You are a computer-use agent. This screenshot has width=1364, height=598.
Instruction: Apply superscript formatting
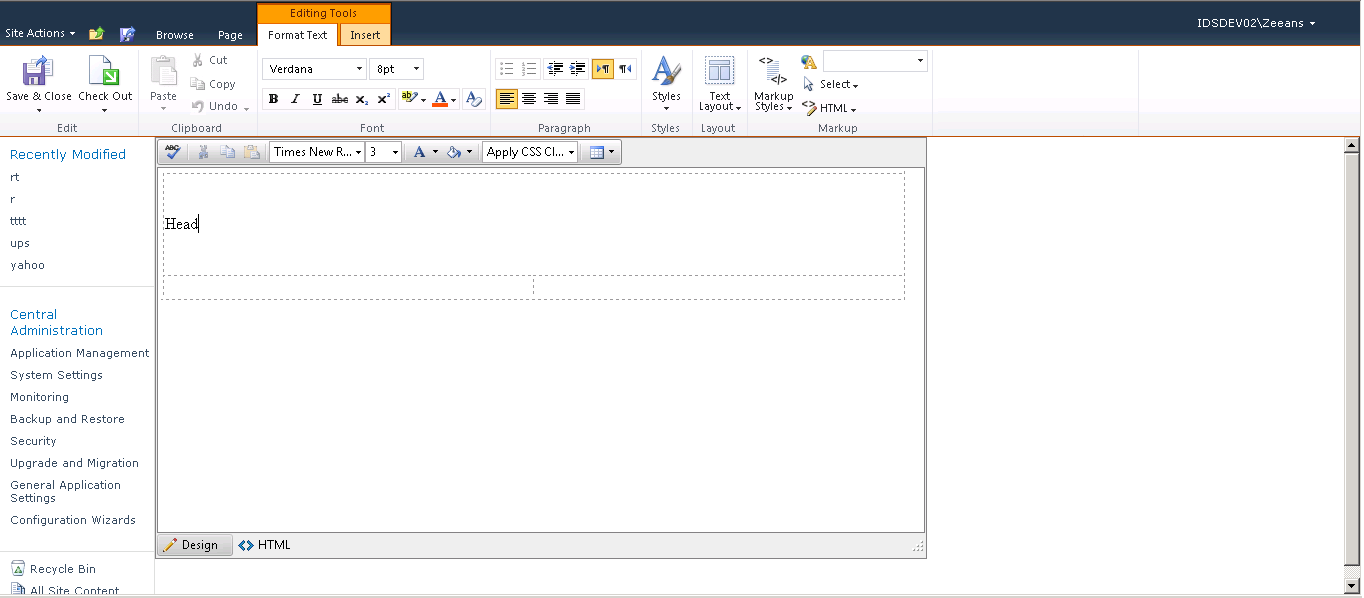click(x=384, y=99)
